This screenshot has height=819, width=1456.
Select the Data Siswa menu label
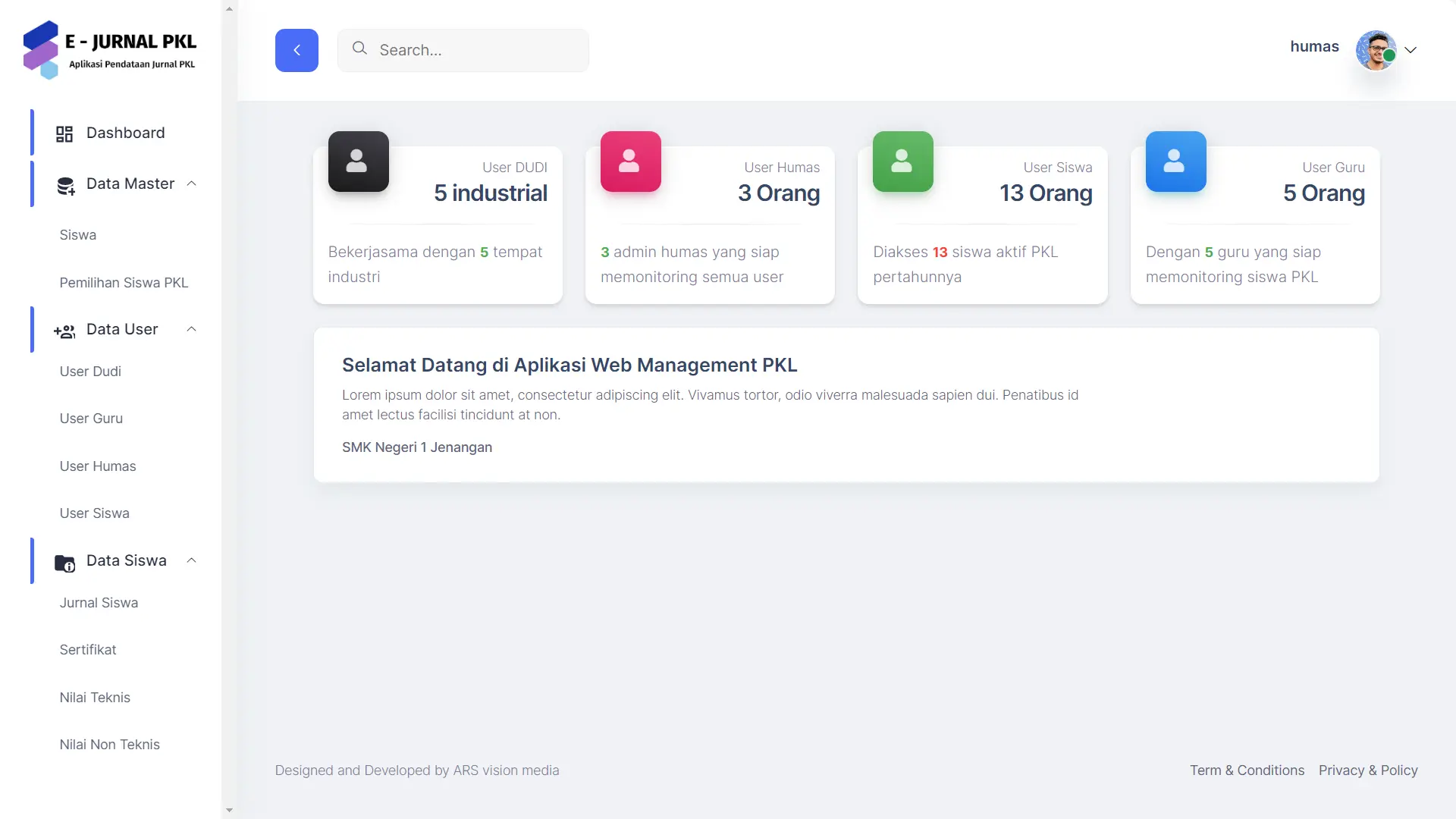(x=127, y=560)
